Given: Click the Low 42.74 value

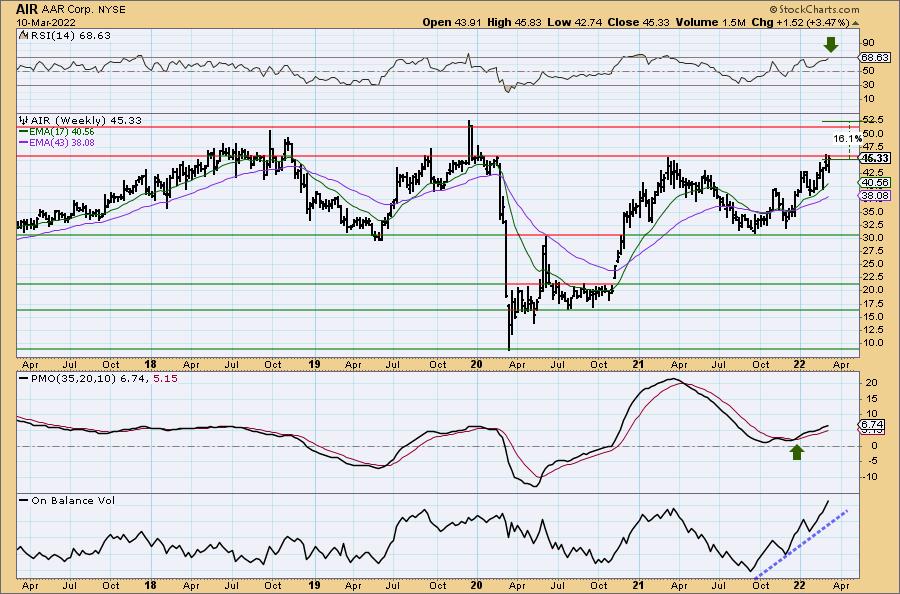Looking at the screenshot, I should click(x=574, y=22).
